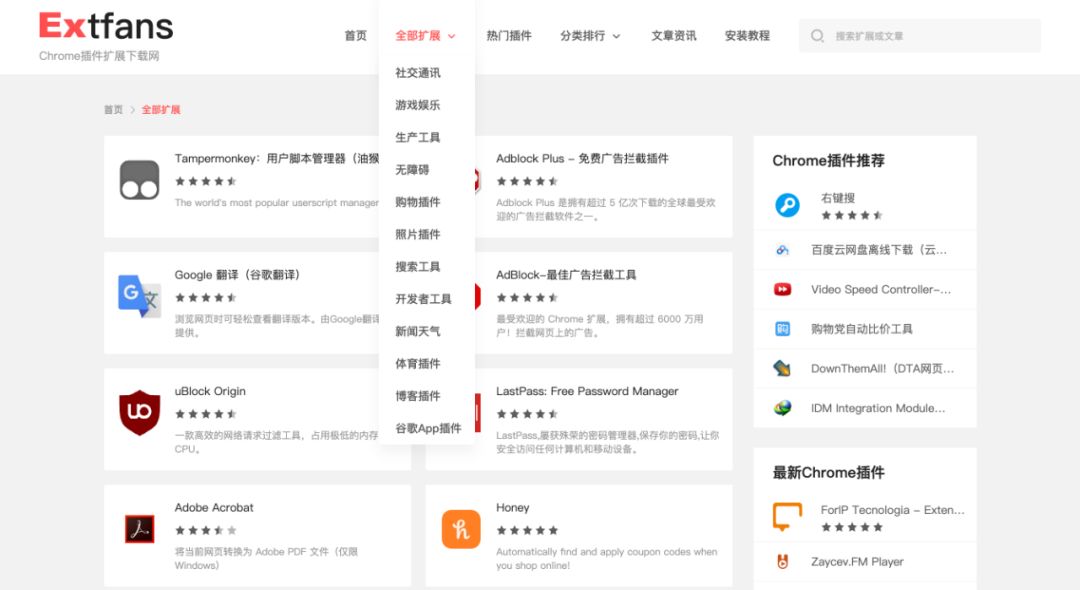Screen dimensions: 1080x590
Task: Open the uBlock Origin title link
Action: coord(210,391)
